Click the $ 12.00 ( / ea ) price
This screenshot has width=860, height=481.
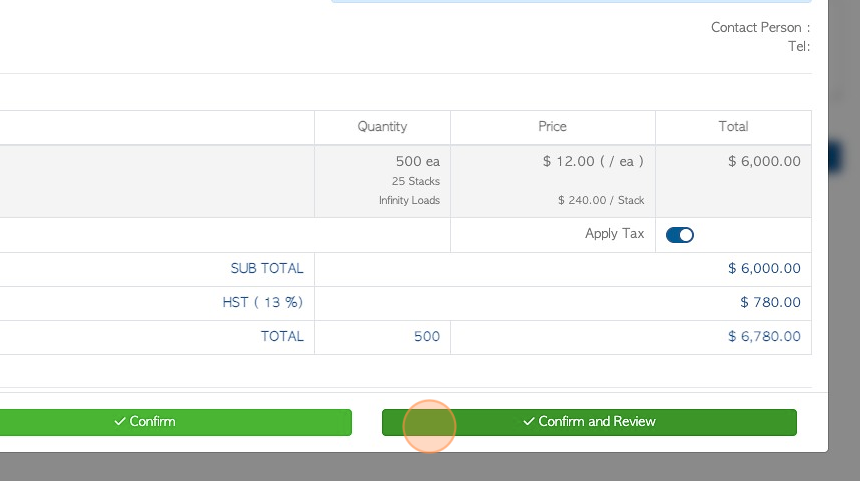coord(593,161)
